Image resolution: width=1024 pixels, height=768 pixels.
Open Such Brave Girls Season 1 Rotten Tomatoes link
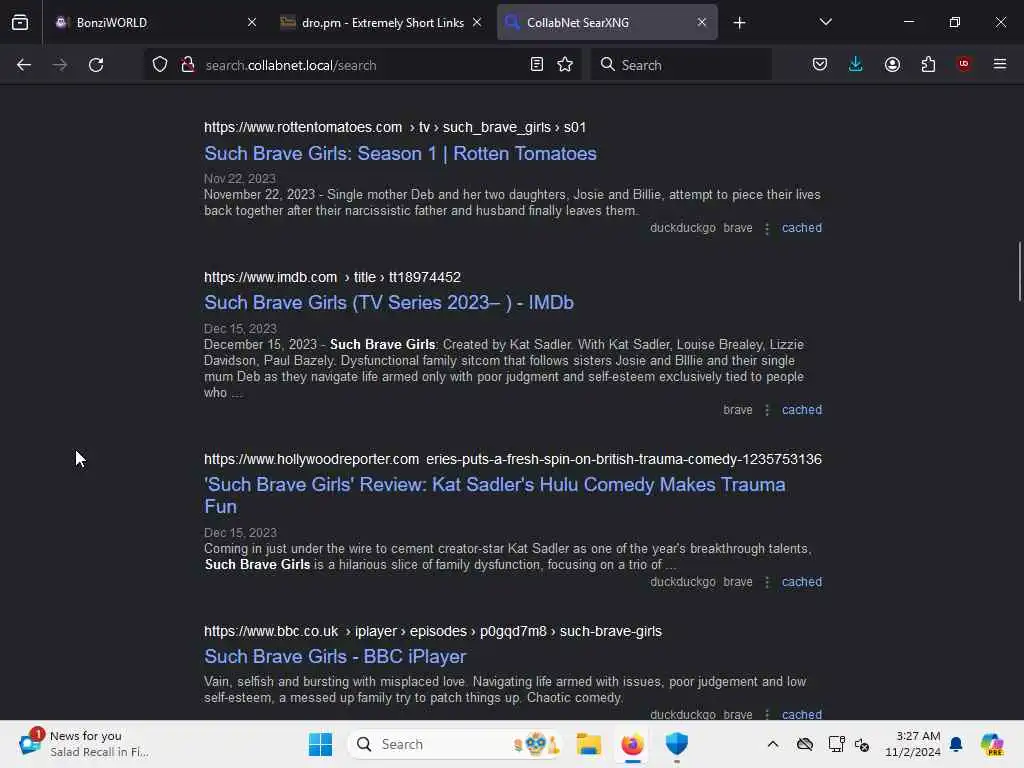click(400, 153)
